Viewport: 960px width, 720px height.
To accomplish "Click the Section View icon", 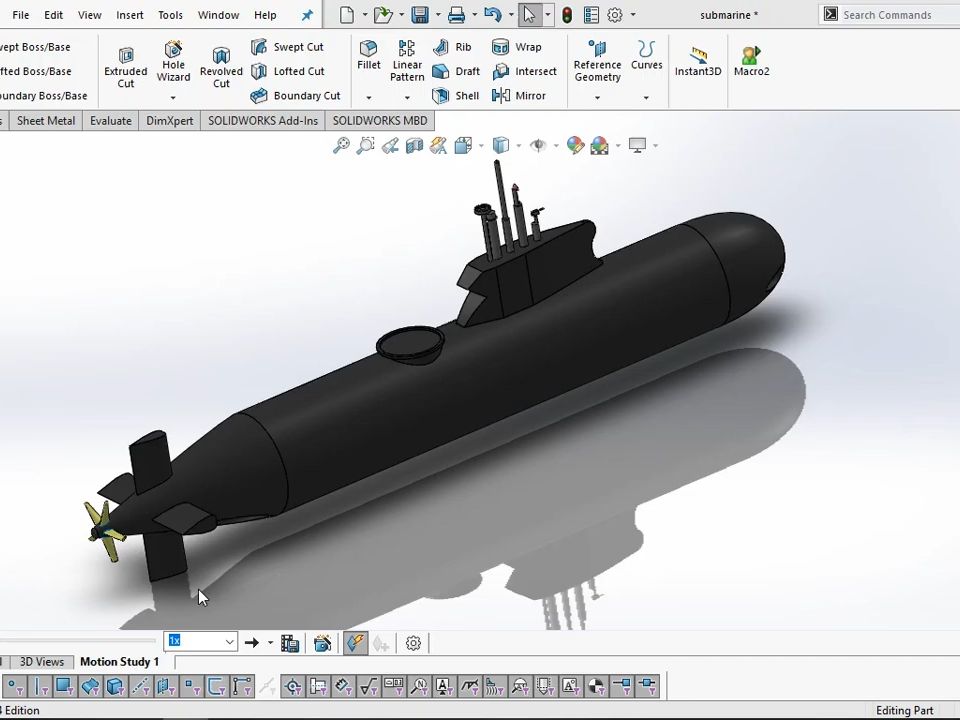I will click(414, 145).
